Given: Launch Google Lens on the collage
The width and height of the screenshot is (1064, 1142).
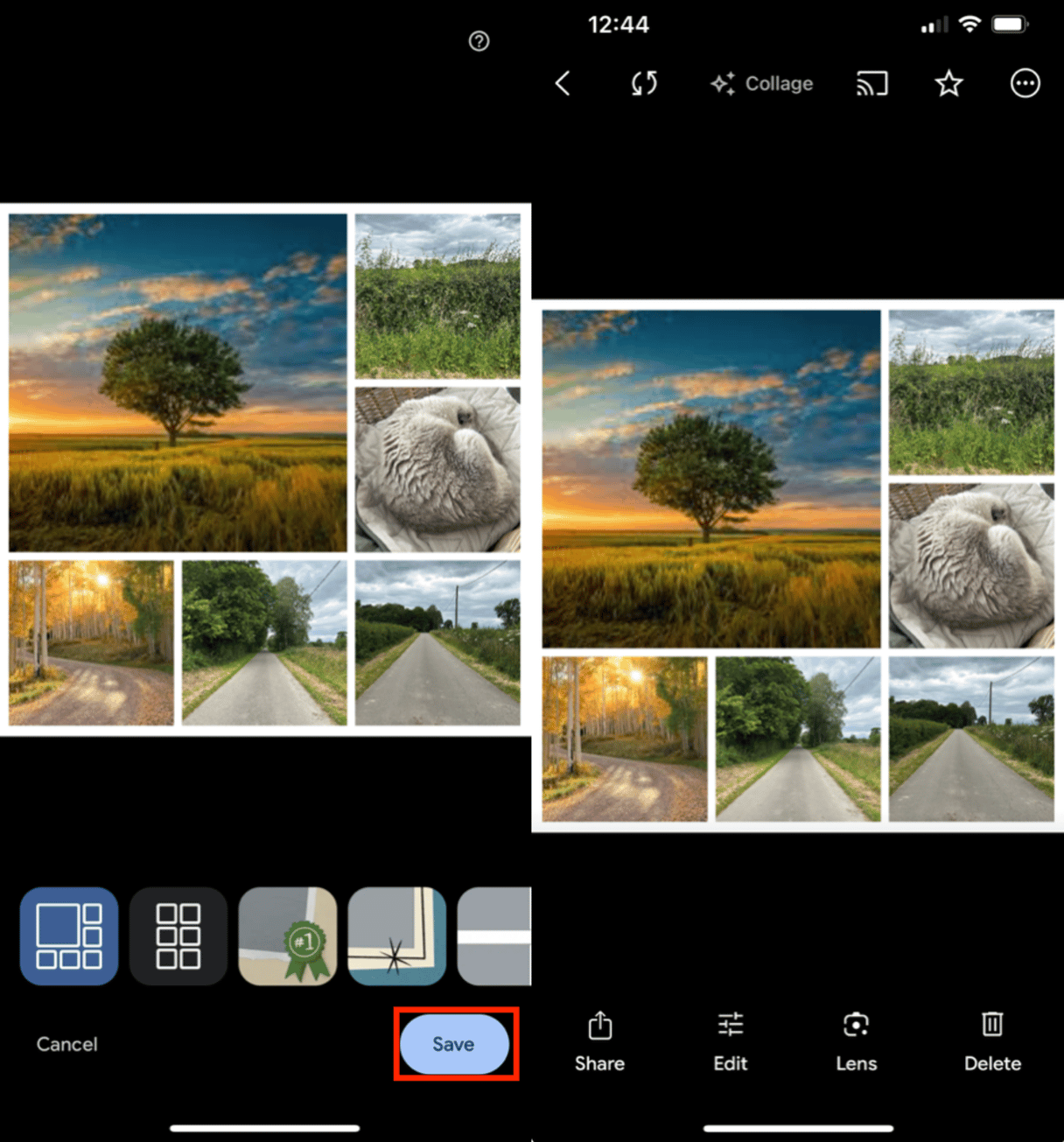Looking at the screenshot, I should (x=856, y=1041).
